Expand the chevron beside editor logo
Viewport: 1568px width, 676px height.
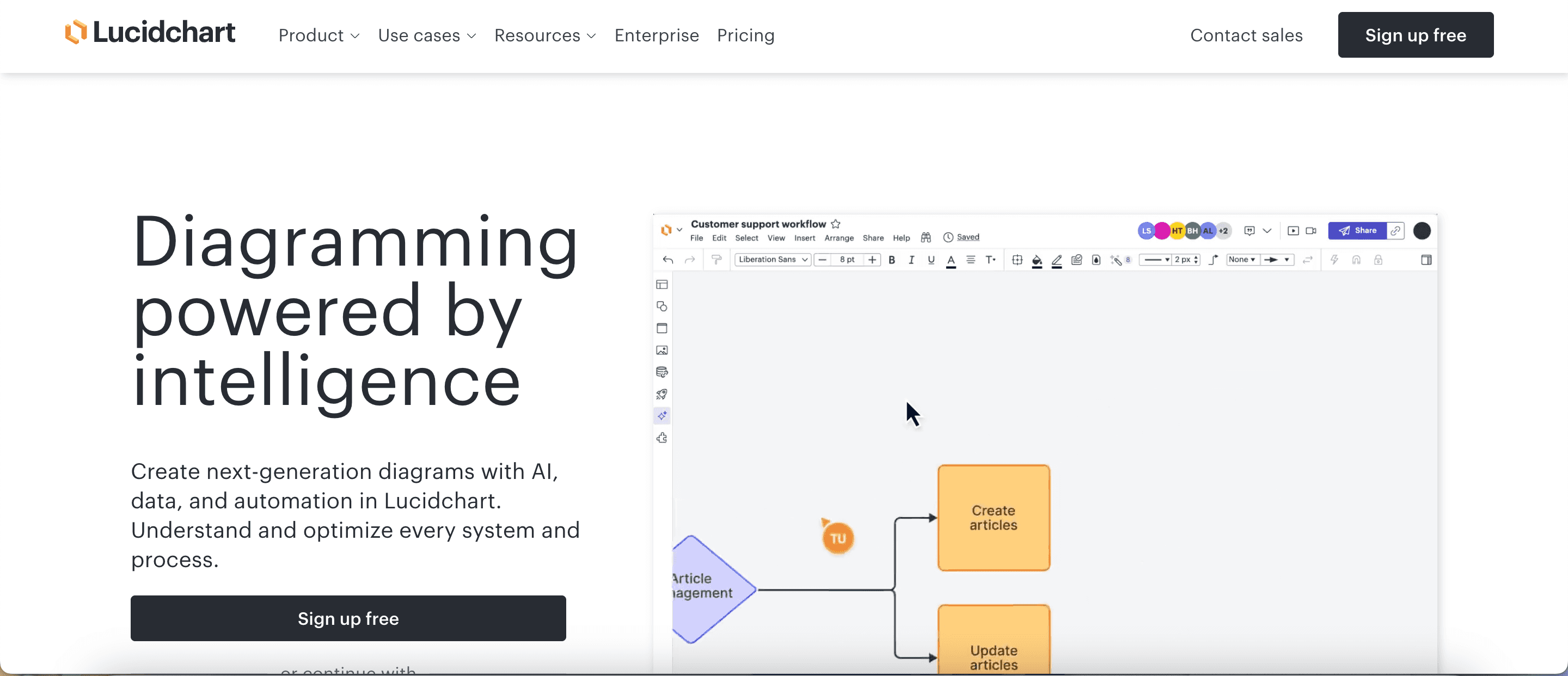tap(679, 230)
